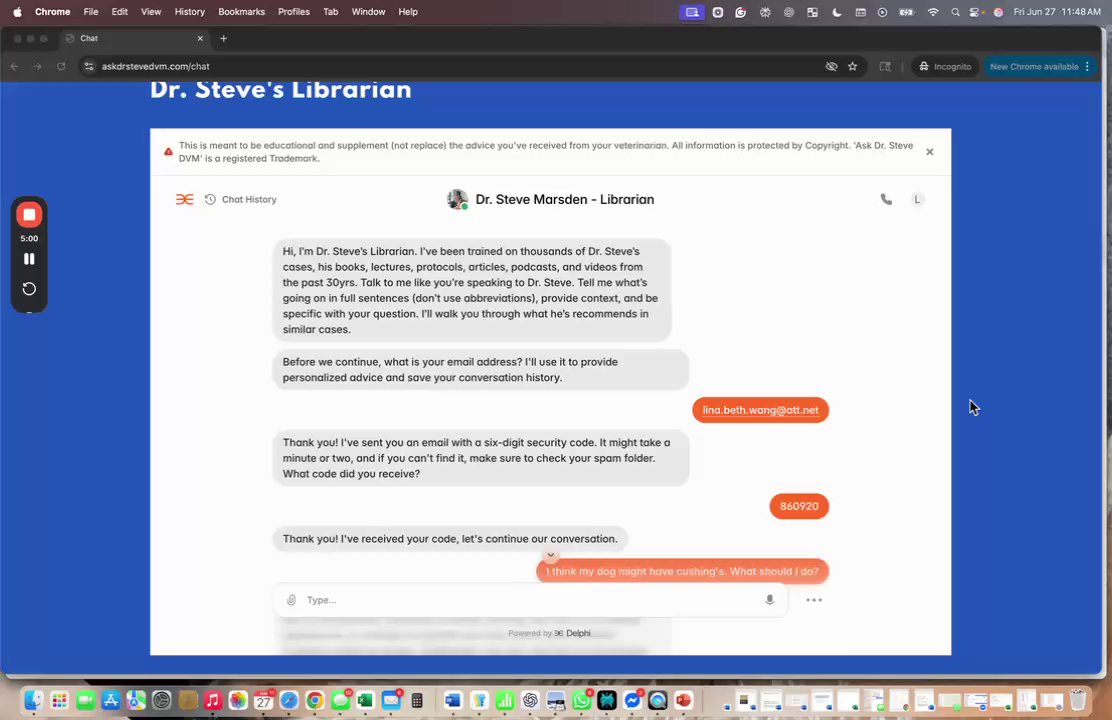Click the 860920 code message bubble
This screenshot has height=720, width=1112.
point(799,506)
